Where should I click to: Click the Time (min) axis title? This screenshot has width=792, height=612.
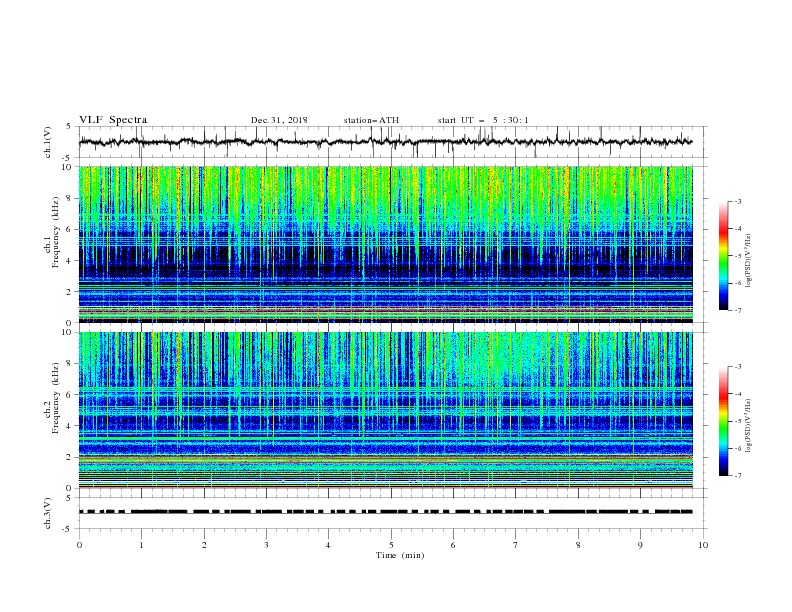click(x=400, y=555)
